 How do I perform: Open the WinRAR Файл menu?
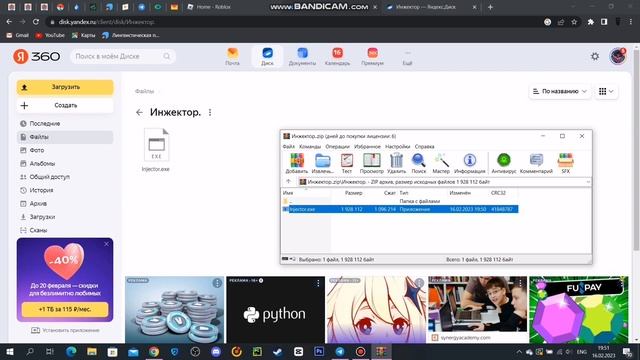pyautogui.click(x=288, y=147)
